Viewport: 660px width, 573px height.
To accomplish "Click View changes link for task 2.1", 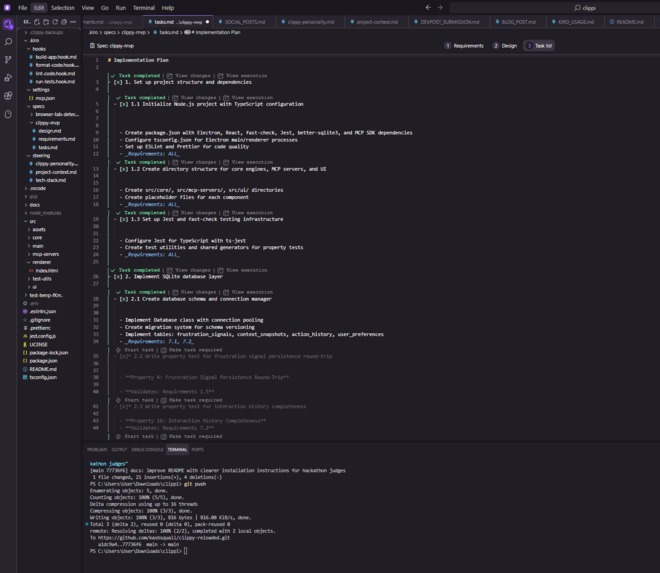I will click(x=198, y=292).
